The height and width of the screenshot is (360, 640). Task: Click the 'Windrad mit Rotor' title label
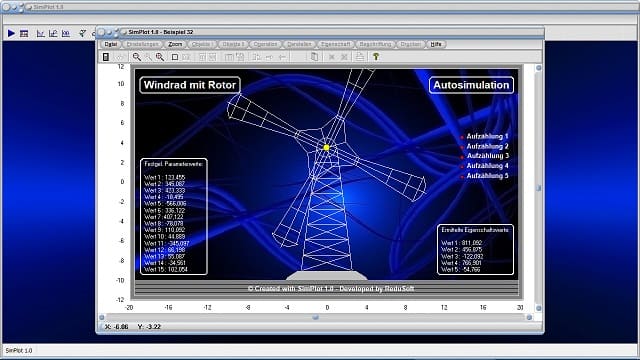click(190, 85)
